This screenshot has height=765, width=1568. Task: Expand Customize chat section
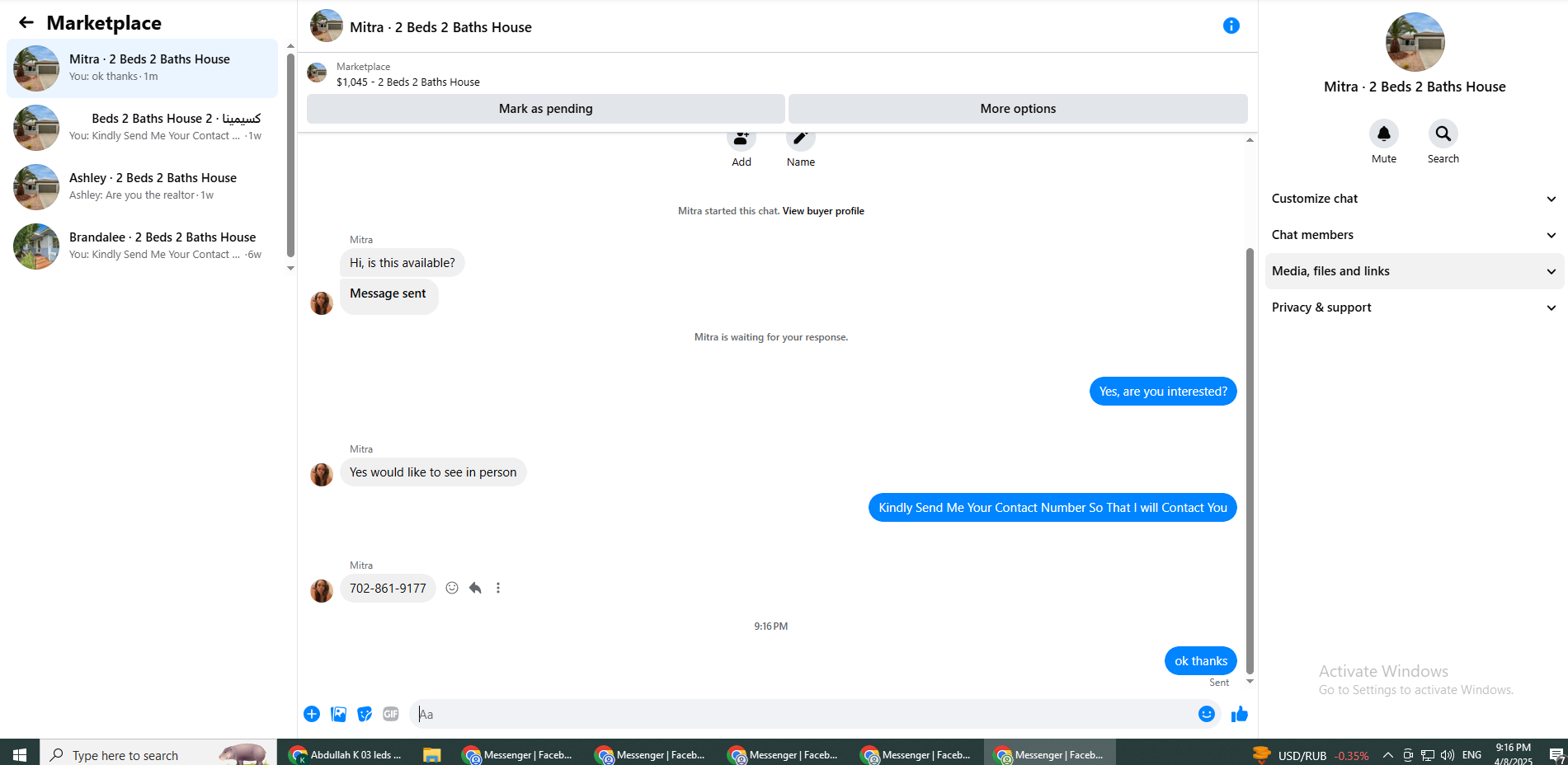pos(1414,199)
